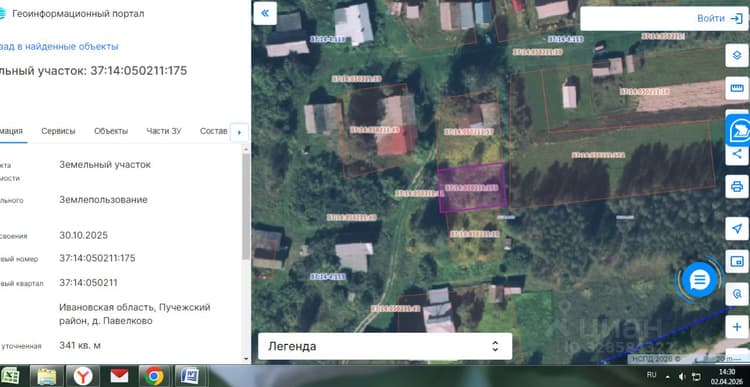Screen dimensions: 750x387
Task: Switch to the Объекты tab
Action: (x=111, y=131)
